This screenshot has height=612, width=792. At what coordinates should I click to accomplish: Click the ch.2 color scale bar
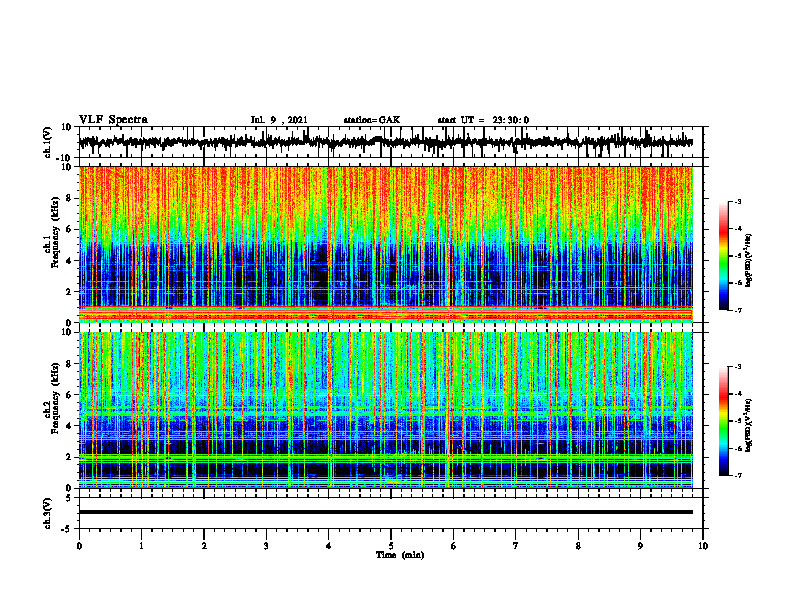click(x=724, y=421)
